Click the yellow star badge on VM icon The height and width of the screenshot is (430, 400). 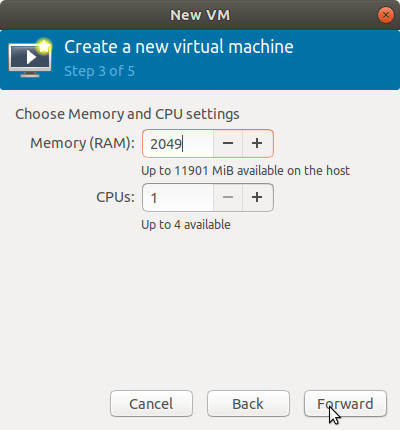click(44, 47)
